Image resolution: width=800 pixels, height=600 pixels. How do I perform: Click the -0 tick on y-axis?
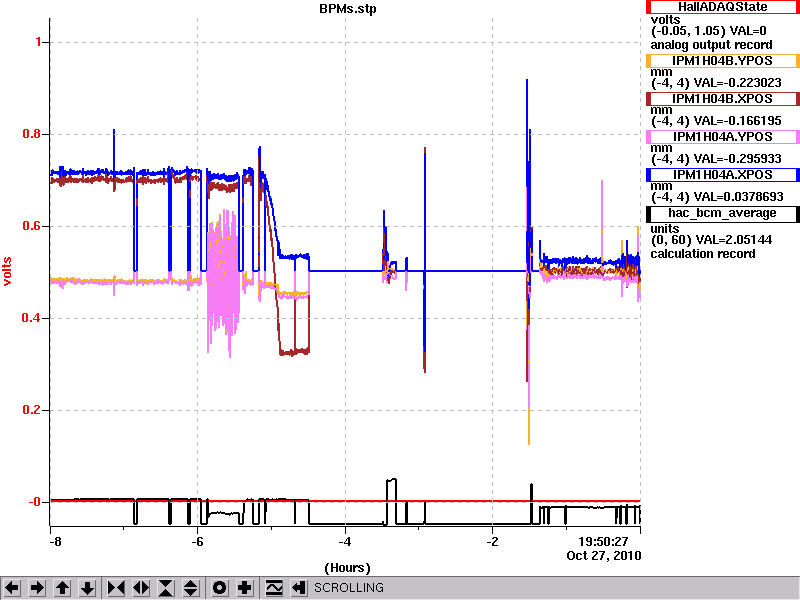click(34, 502)
